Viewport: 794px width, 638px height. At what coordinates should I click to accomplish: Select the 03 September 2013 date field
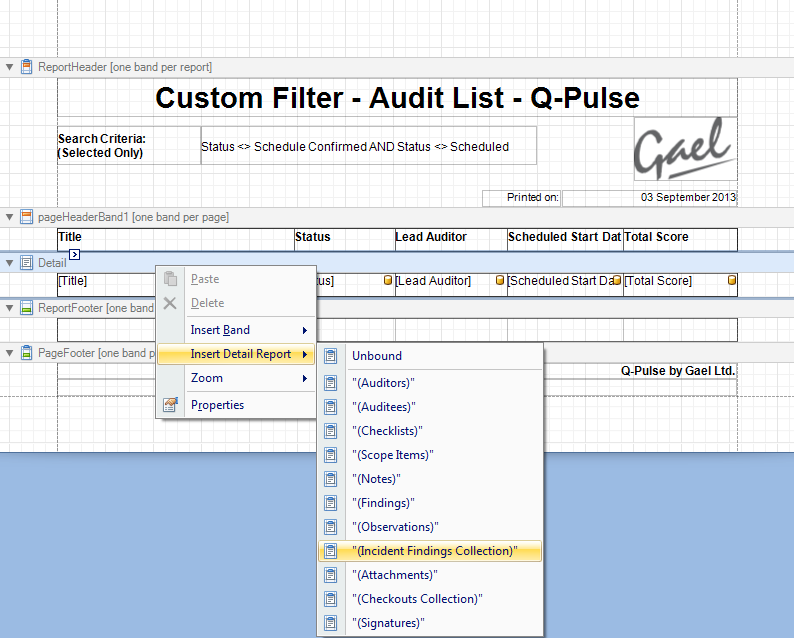[650, 198]
